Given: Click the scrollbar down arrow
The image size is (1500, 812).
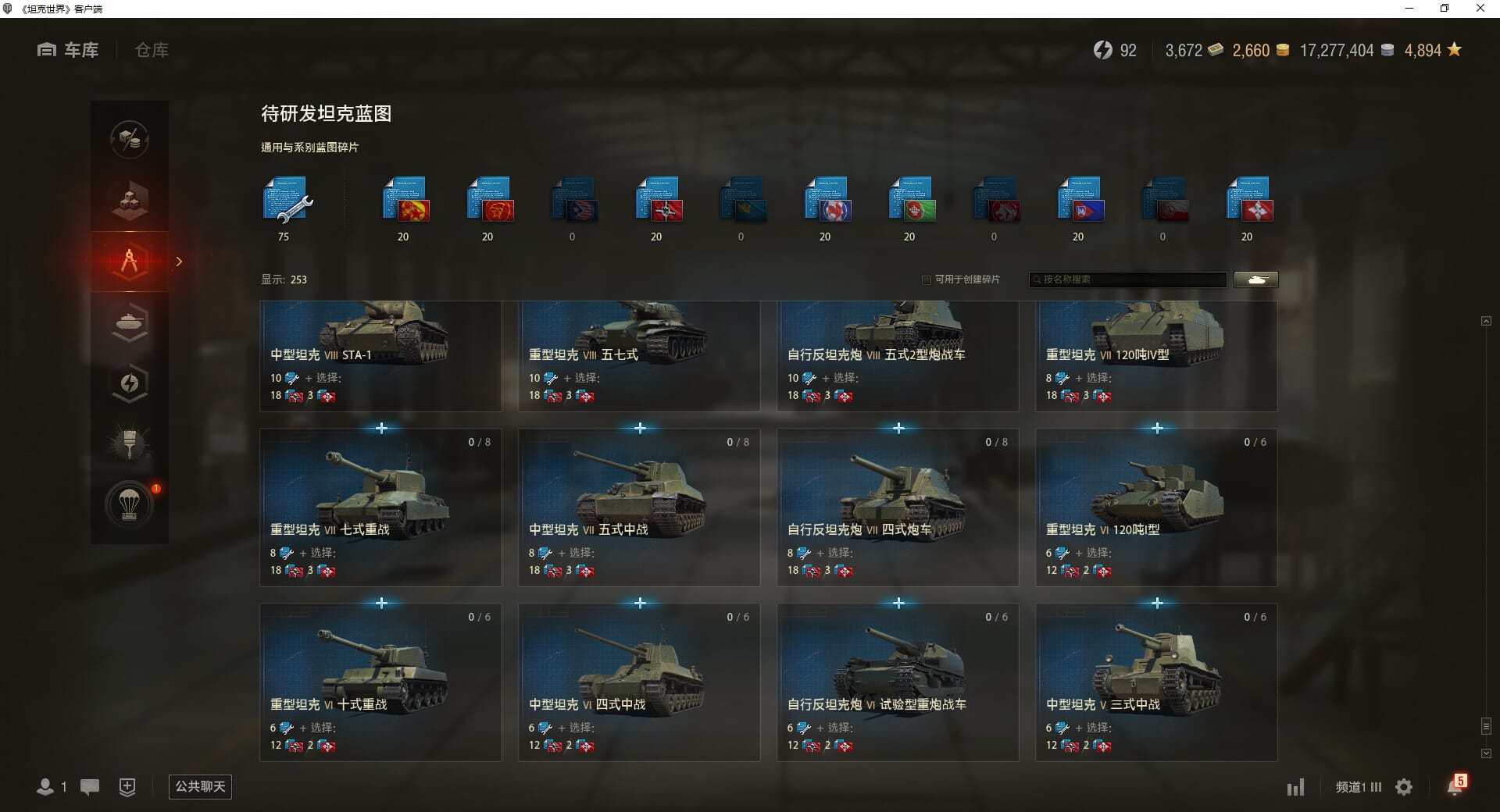Looking at the screenshot, I should 1486,753.
